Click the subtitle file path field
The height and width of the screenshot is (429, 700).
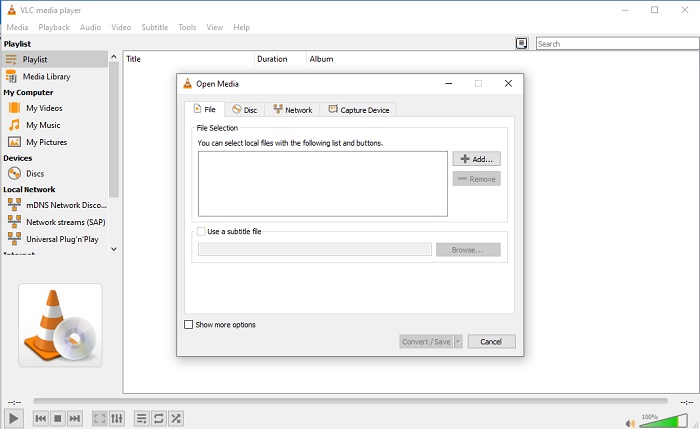pos(315,250)
